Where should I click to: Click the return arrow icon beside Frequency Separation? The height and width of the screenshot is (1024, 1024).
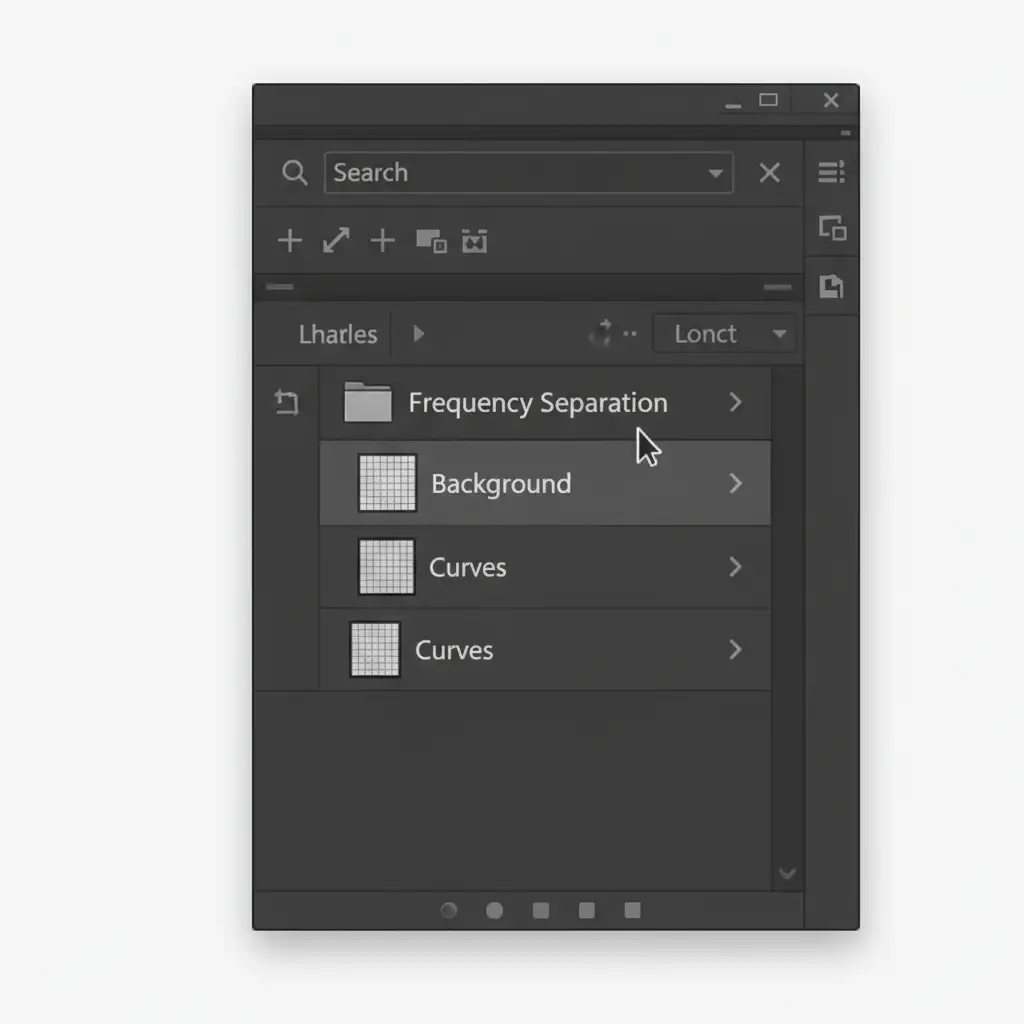[287, 403]
